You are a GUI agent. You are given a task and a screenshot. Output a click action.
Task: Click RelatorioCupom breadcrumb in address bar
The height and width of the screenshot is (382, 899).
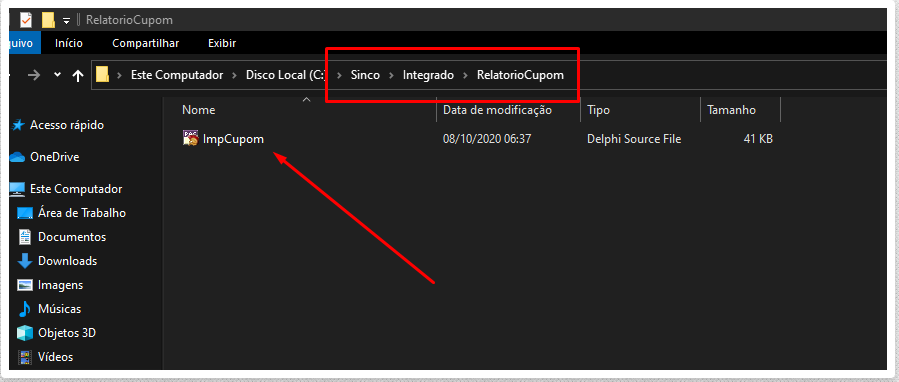coord(520,75)
